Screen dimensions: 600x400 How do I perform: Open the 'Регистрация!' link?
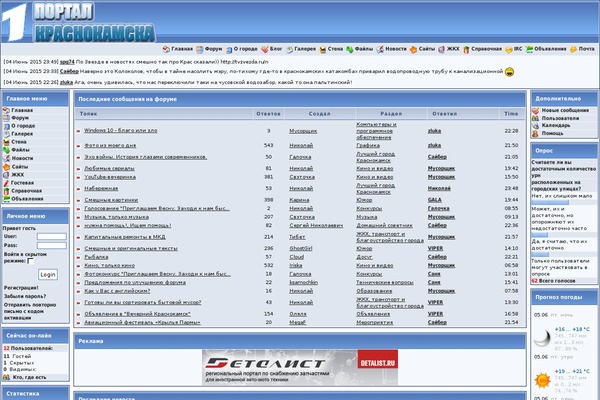click(21, 288)
